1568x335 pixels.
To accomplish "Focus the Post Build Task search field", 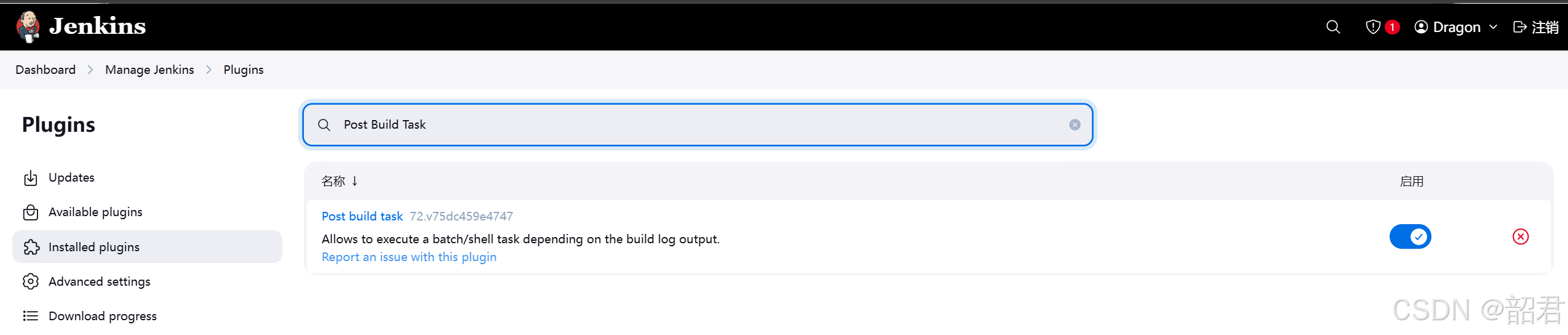I will [x=698, y=124].
